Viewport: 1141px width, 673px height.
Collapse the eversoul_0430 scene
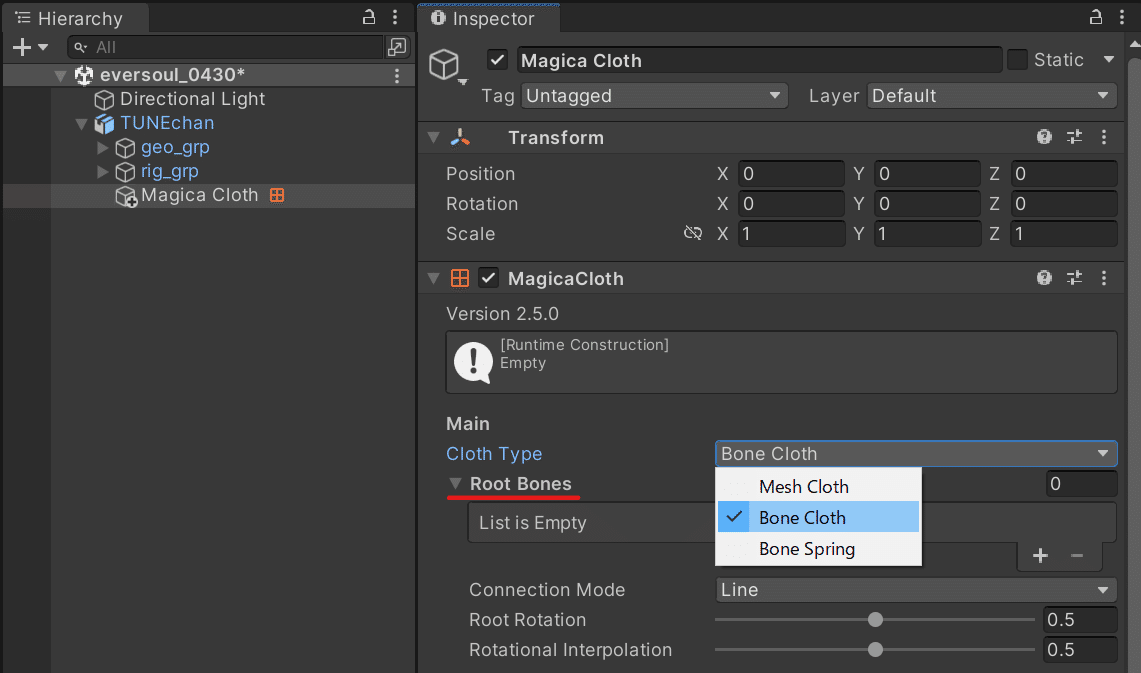coord(61,75)
